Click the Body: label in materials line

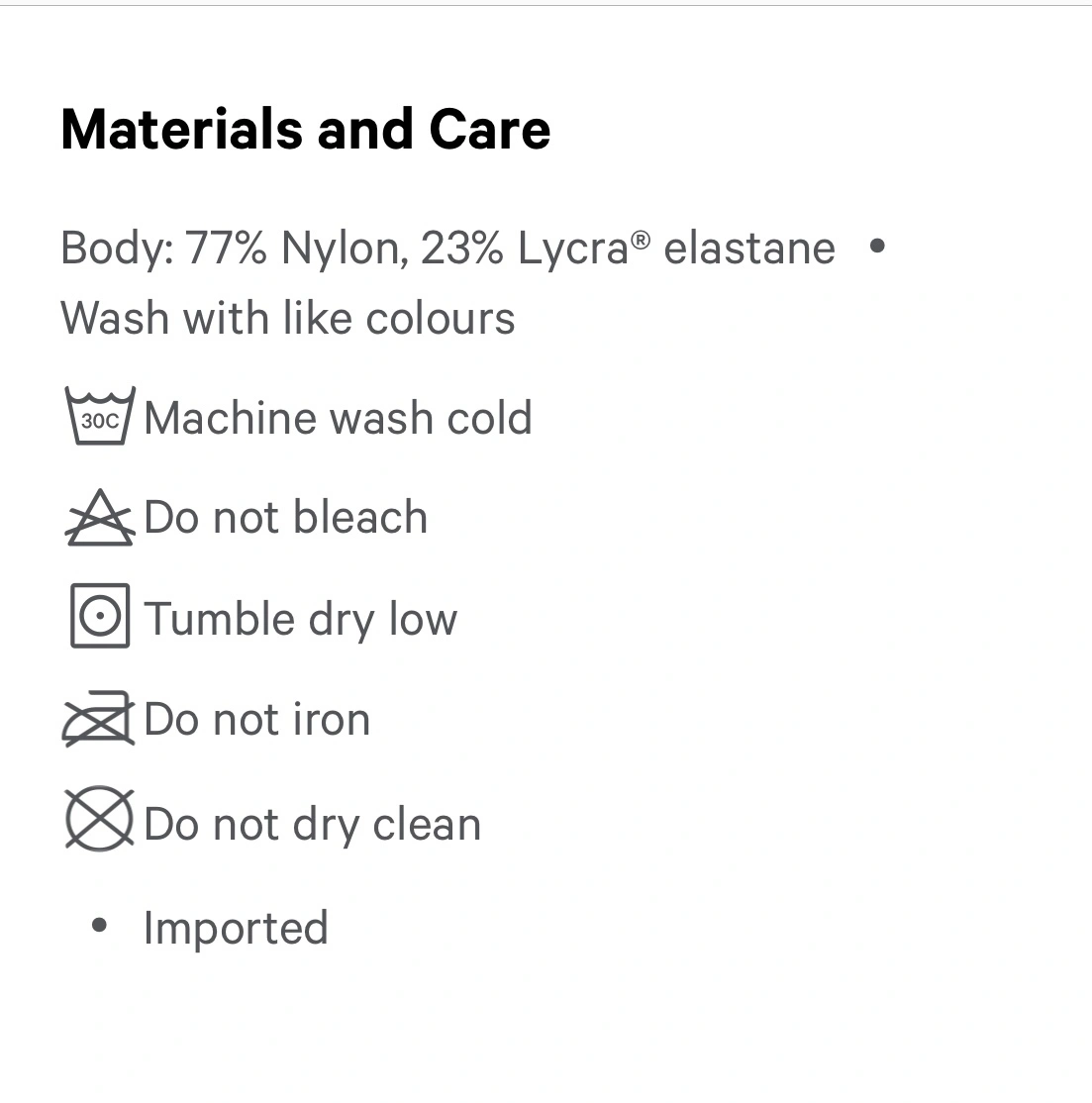coord(117,248)
